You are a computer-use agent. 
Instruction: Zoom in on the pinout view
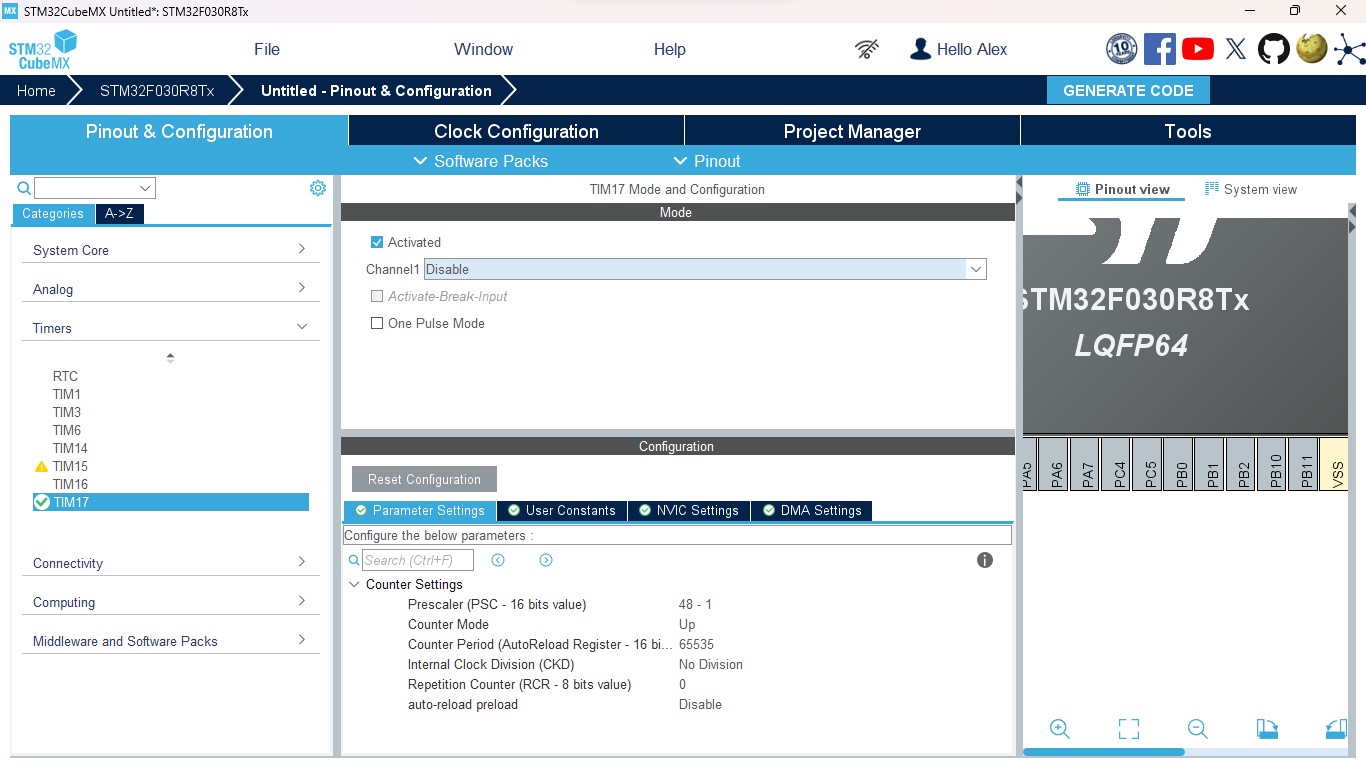pyautogui.click(x=1060, y=729)
